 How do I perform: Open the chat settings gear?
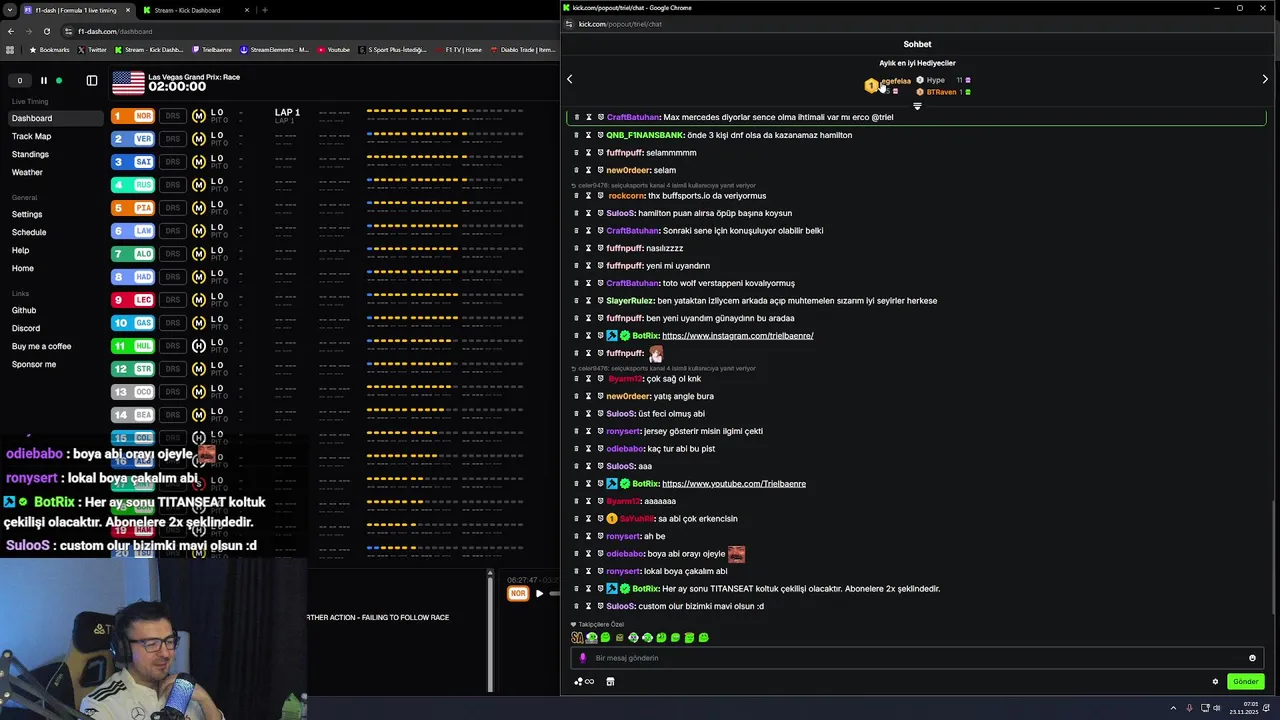coord(1216,682)
